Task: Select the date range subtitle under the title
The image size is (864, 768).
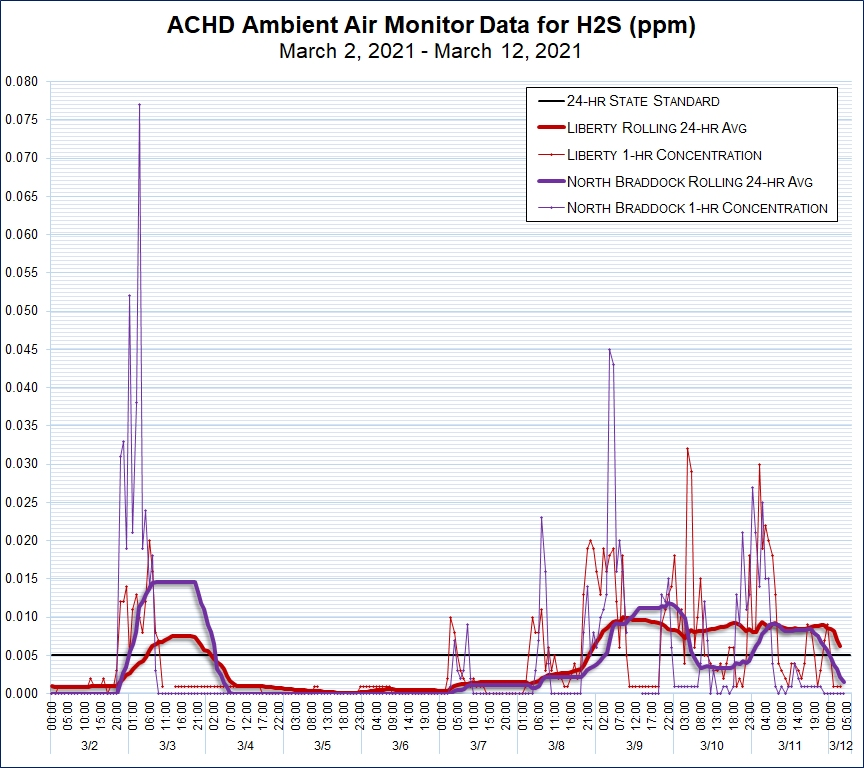Action: [x=431, y=52]
